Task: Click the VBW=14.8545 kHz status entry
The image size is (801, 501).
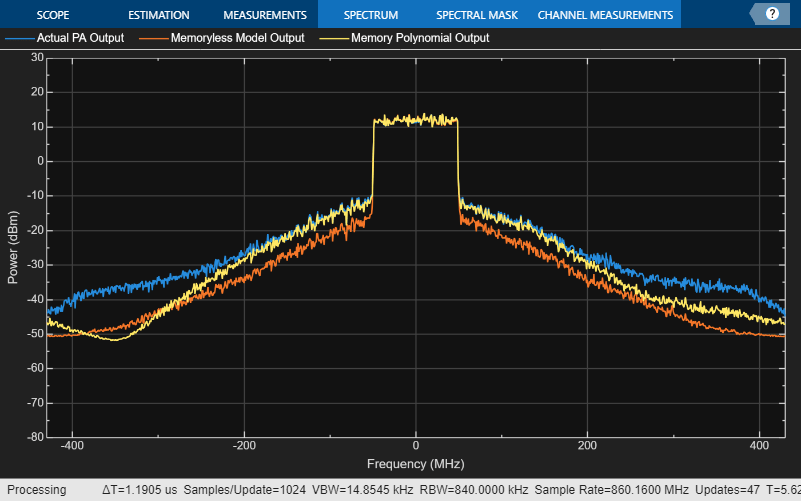Action: click(x=362, y=490)
